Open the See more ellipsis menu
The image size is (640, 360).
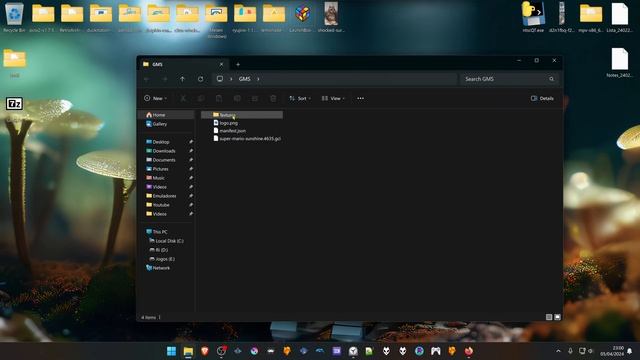(x=360, y=98)
